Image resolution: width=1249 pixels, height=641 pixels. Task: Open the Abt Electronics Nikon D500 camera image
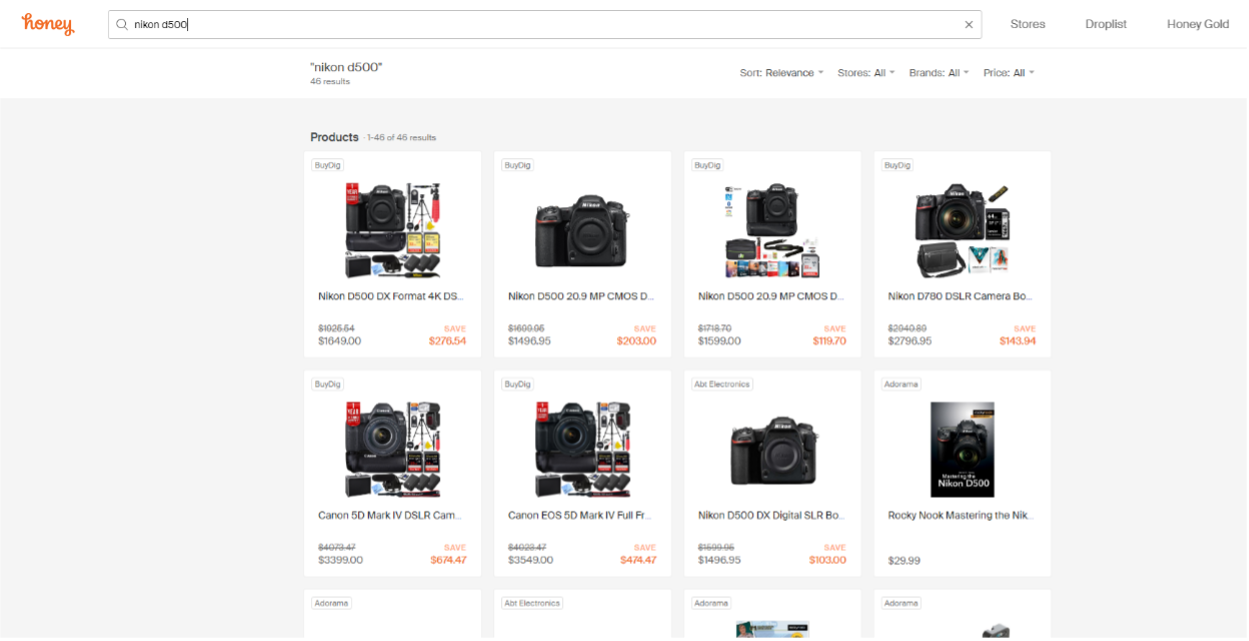(772, 449)
